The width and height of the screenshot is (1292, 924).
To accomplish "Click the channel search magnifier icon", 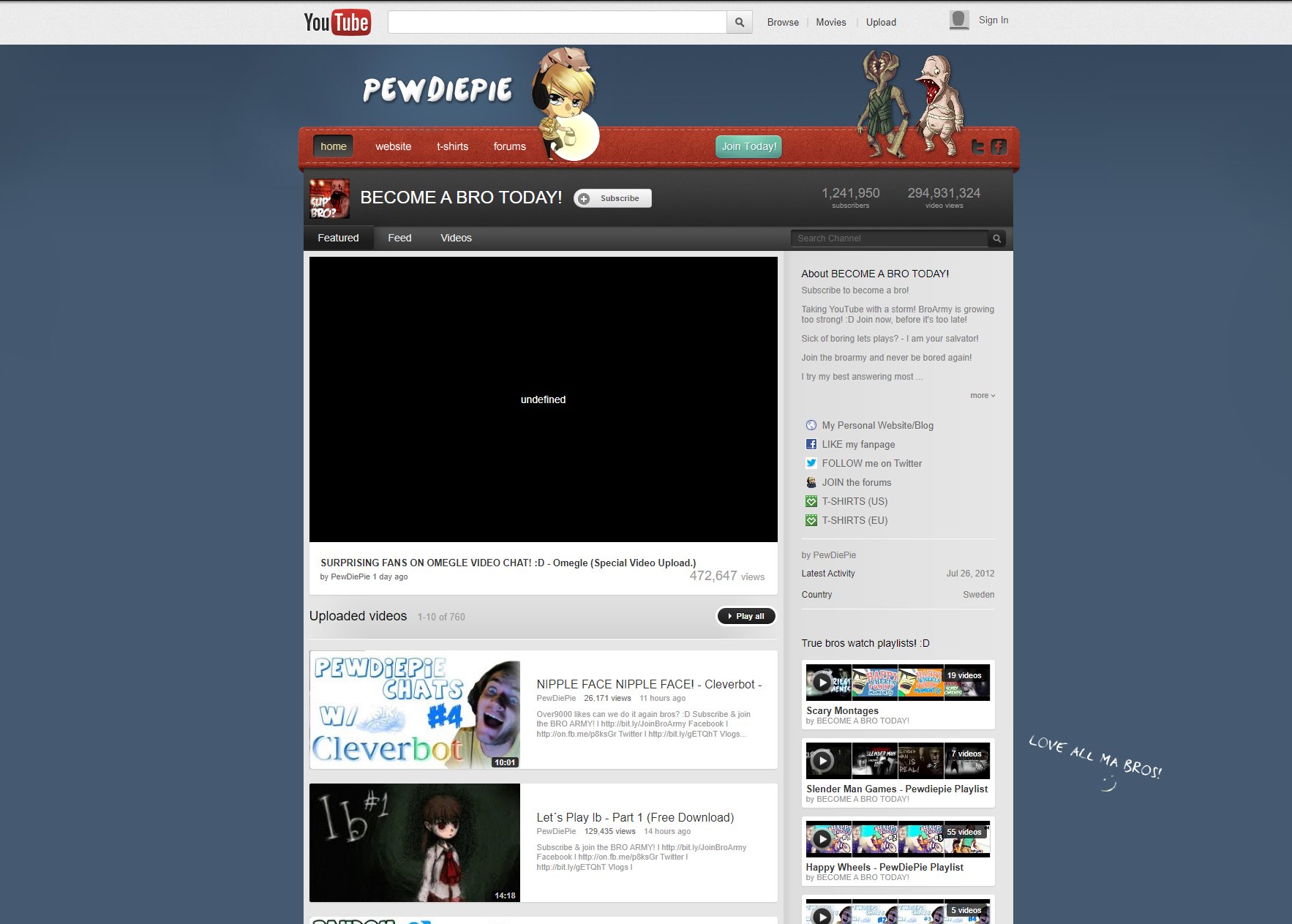I will 996,238.
